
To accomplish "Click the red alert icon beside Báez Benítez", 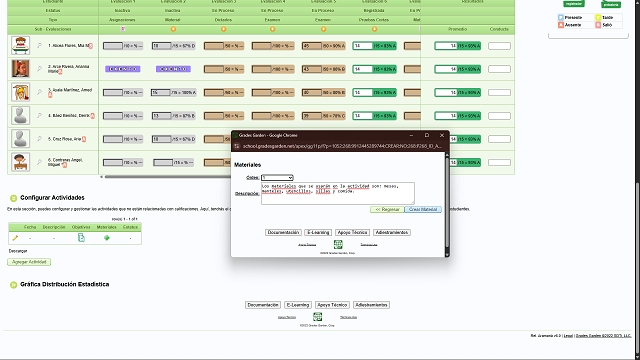I will (x=93, y=116).
